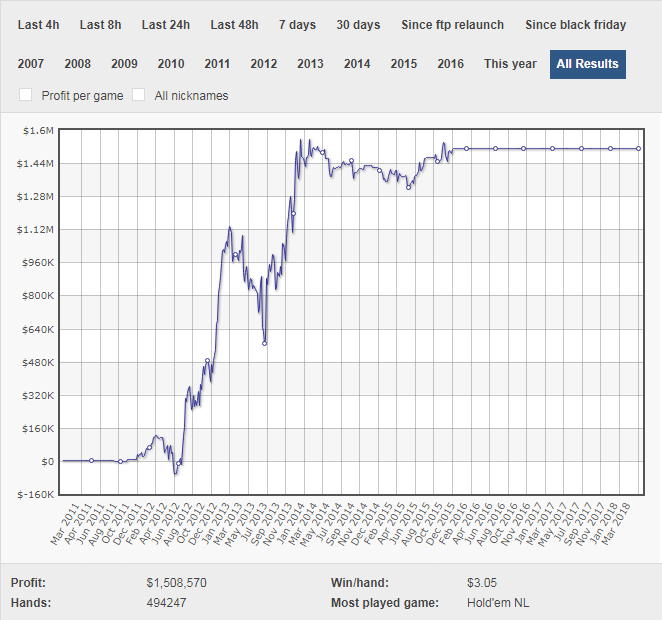Enable the Profit per game checkbox

[25, 96]
